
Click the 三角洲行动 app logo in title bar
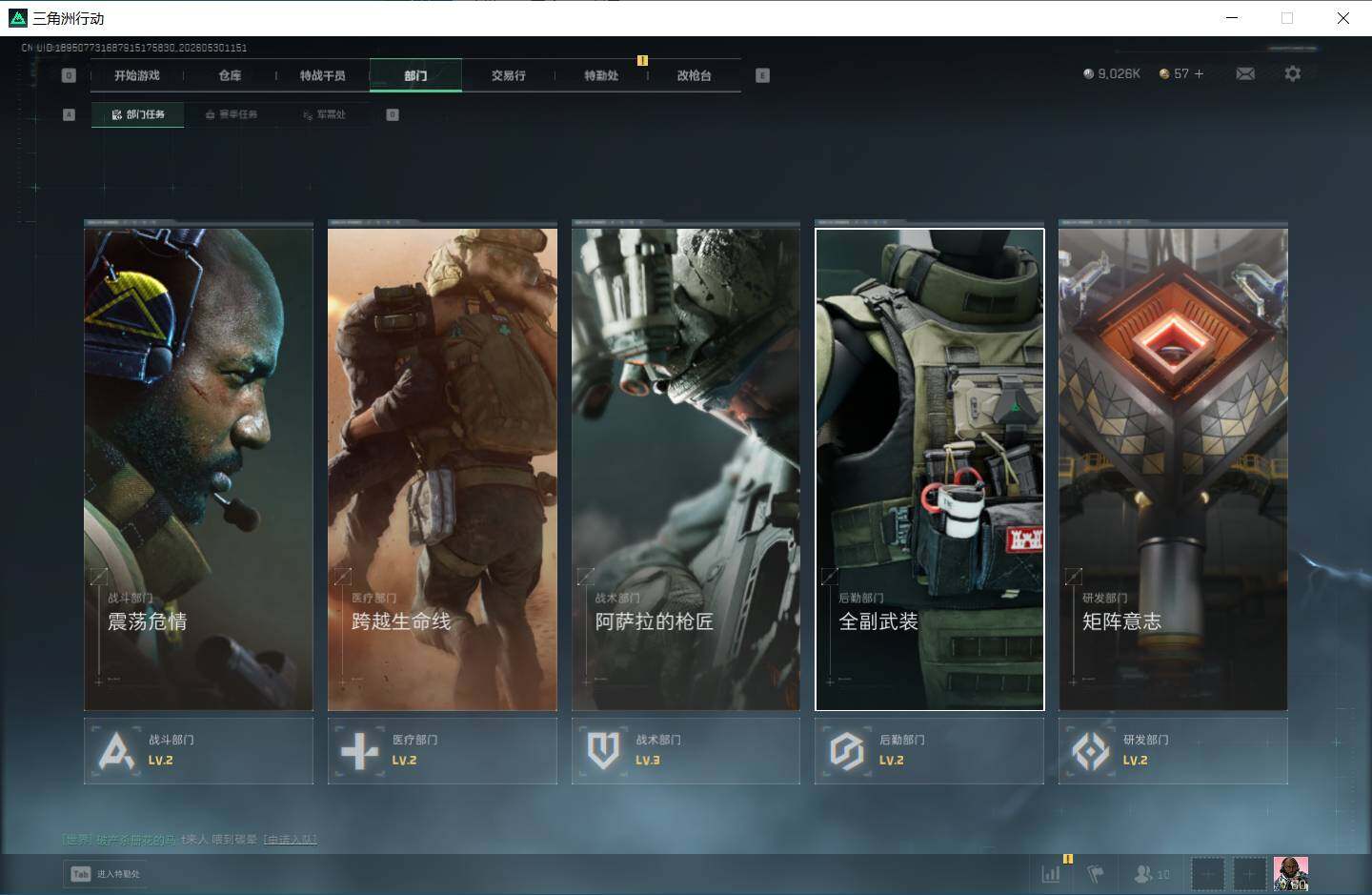pos(17,18)
